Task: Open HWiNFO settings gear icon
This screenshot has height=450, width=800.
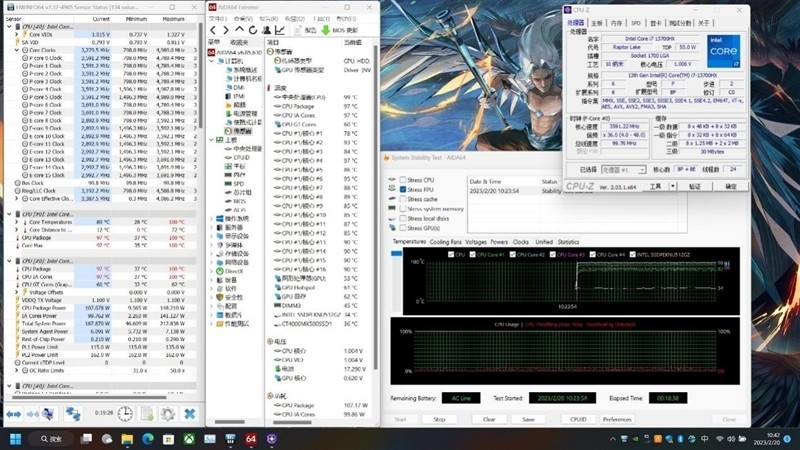Action: [168, 413]
